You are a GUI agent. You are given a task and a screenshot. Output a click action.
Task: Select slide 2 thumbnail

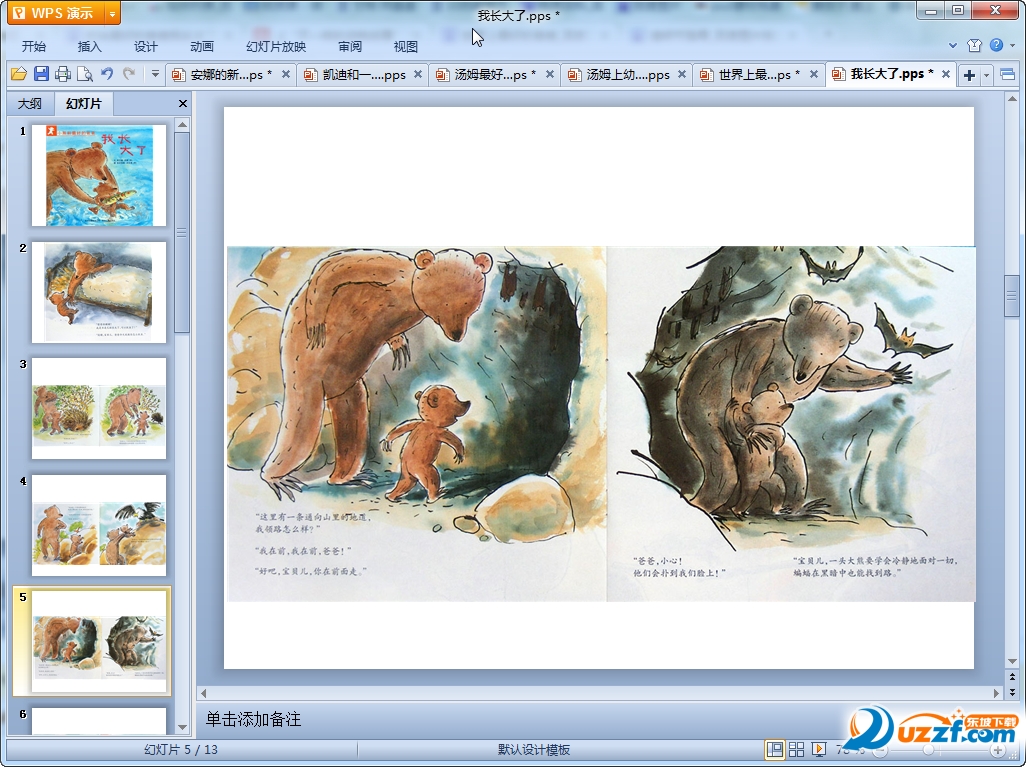pyautogui.click(x=99, y=292)
